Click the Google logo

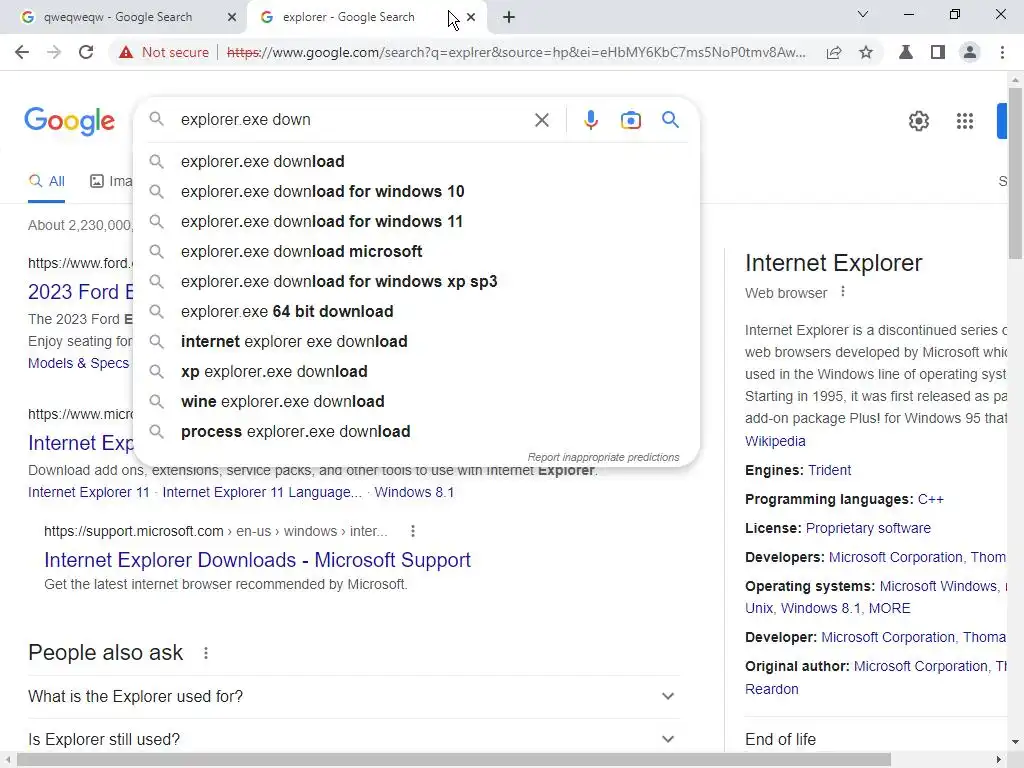pos(69,121)
